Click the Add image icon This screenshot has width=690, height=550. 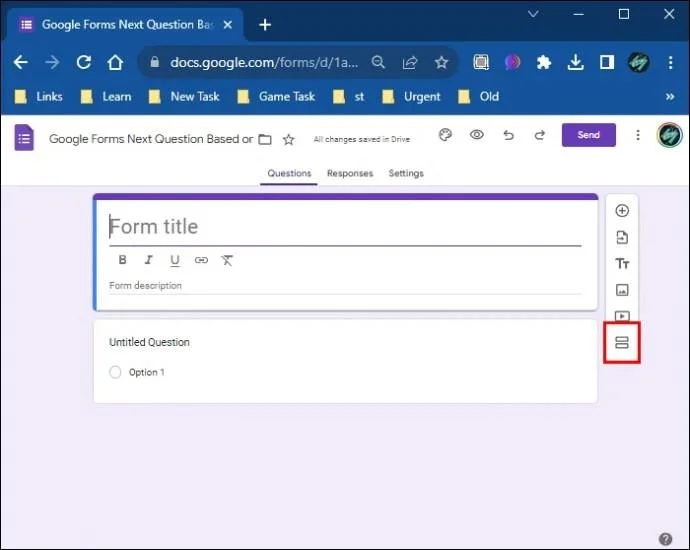pyautogui.click(x=622, y=290)
